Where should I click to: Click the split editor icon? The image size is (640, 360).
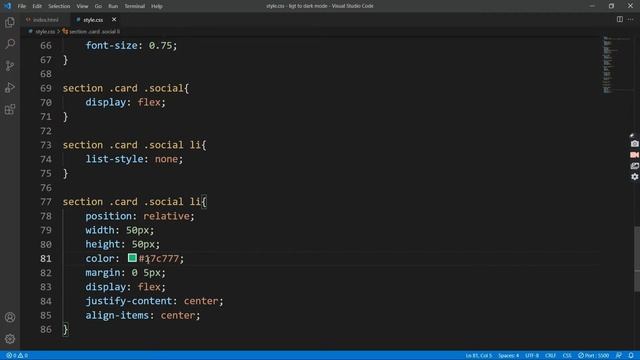click(x=620, y=19)
